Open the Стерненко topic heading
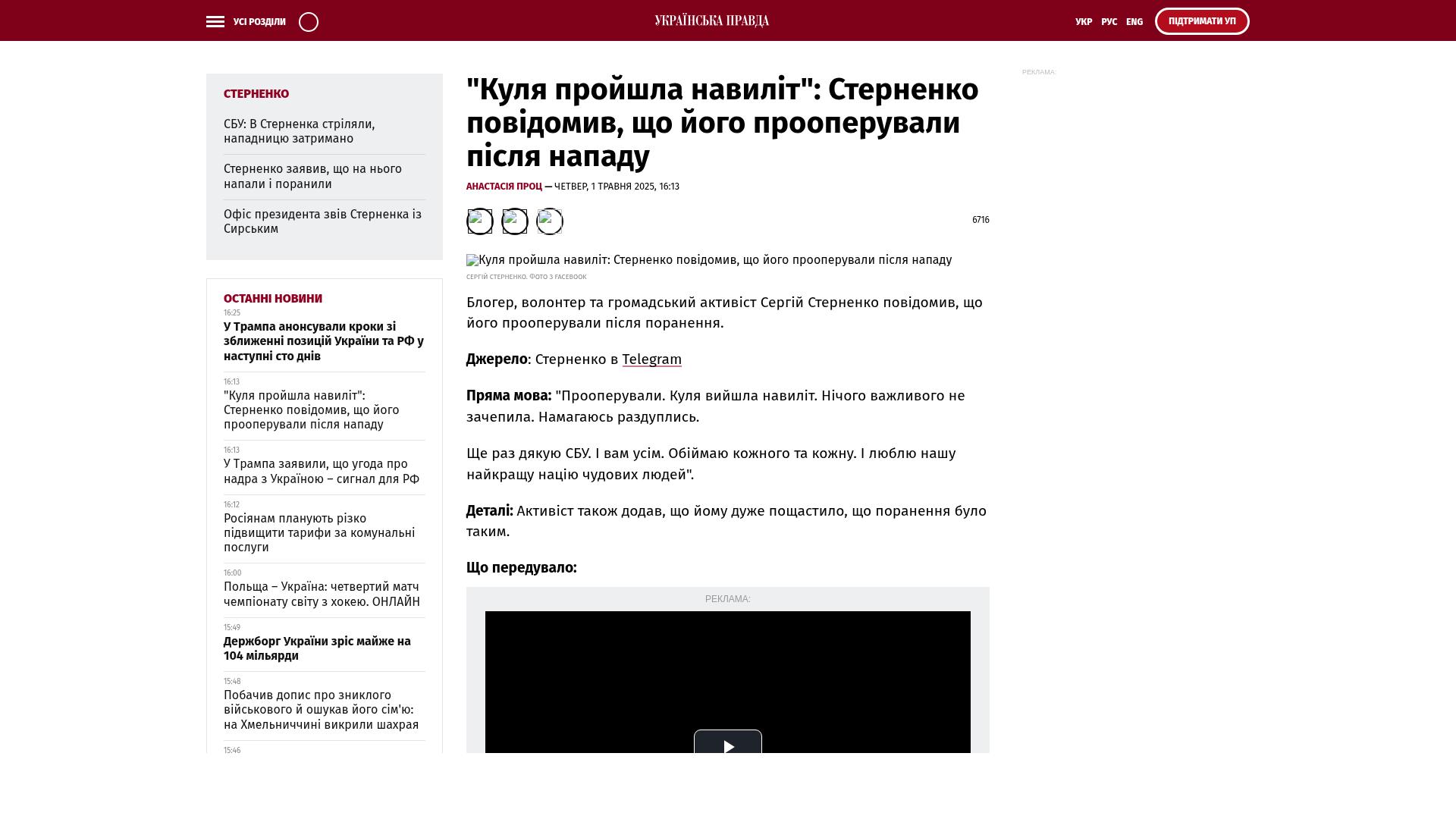This screenshot has width=1456, height=819. pyautogui.click(x=256, y=94)
